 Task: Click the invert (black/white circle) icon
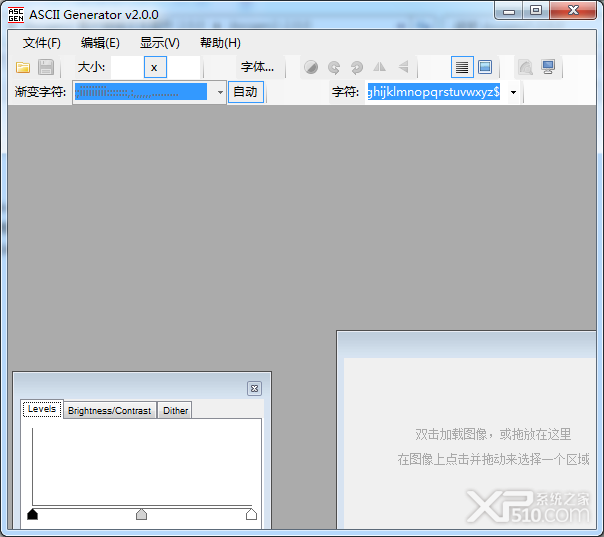311,67
